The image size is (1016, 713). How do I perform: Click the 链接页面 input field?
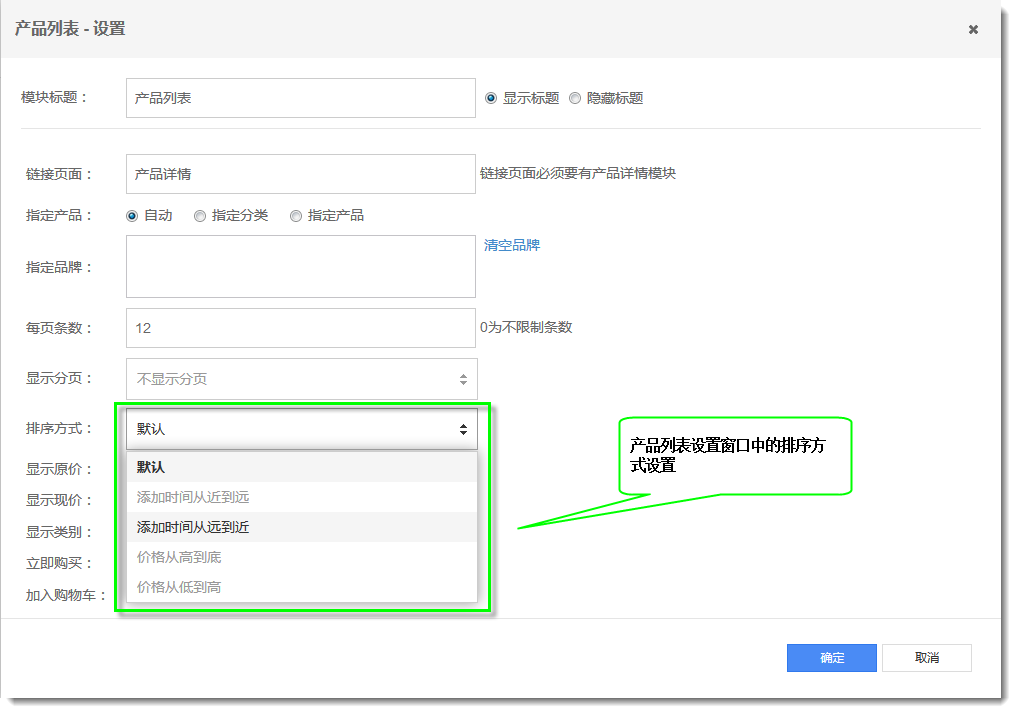click(300, 174)
